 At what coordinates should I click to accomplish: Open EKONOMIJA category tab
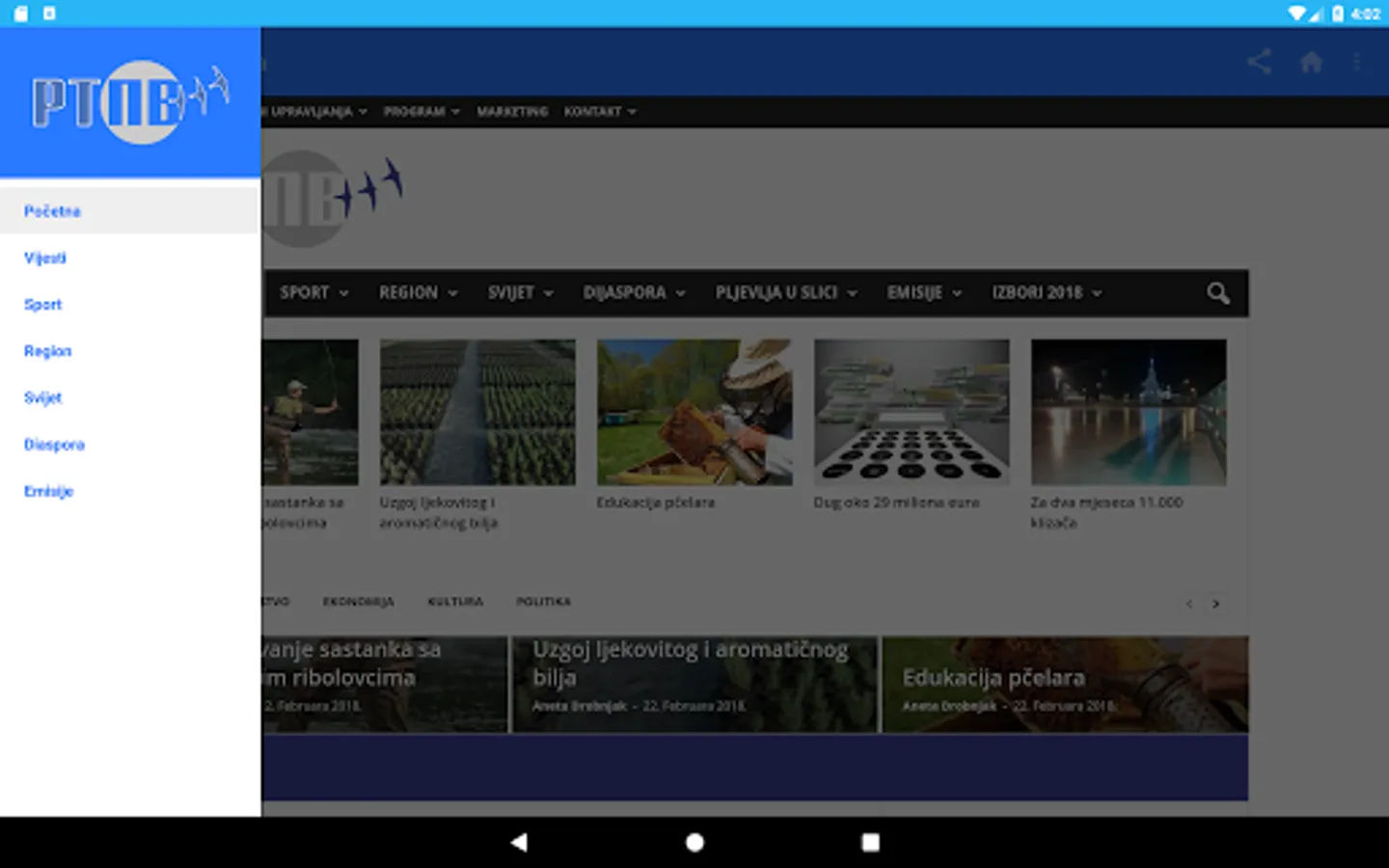click(x=358, y=602)
